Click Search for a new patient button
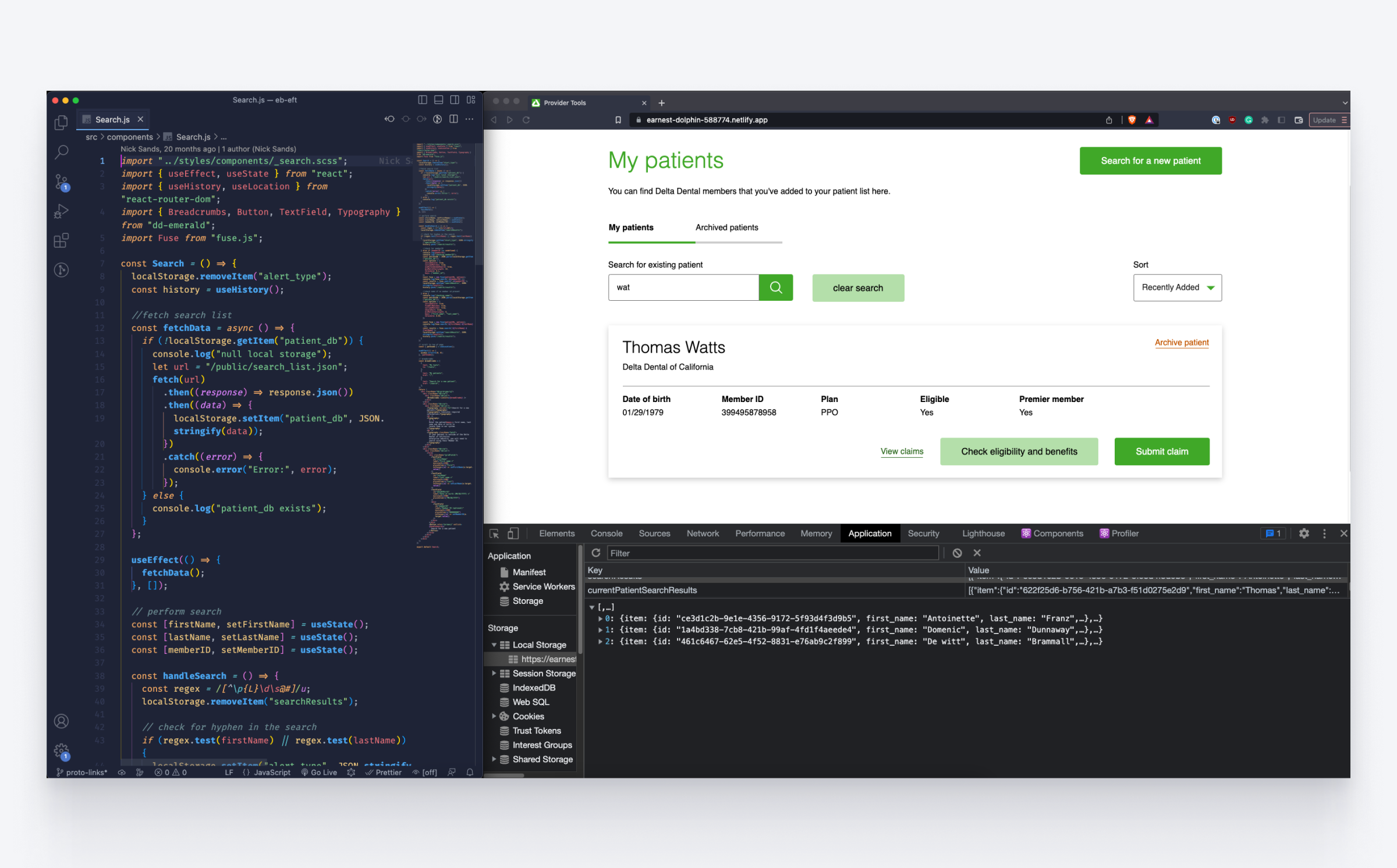 pos(1150,161)
